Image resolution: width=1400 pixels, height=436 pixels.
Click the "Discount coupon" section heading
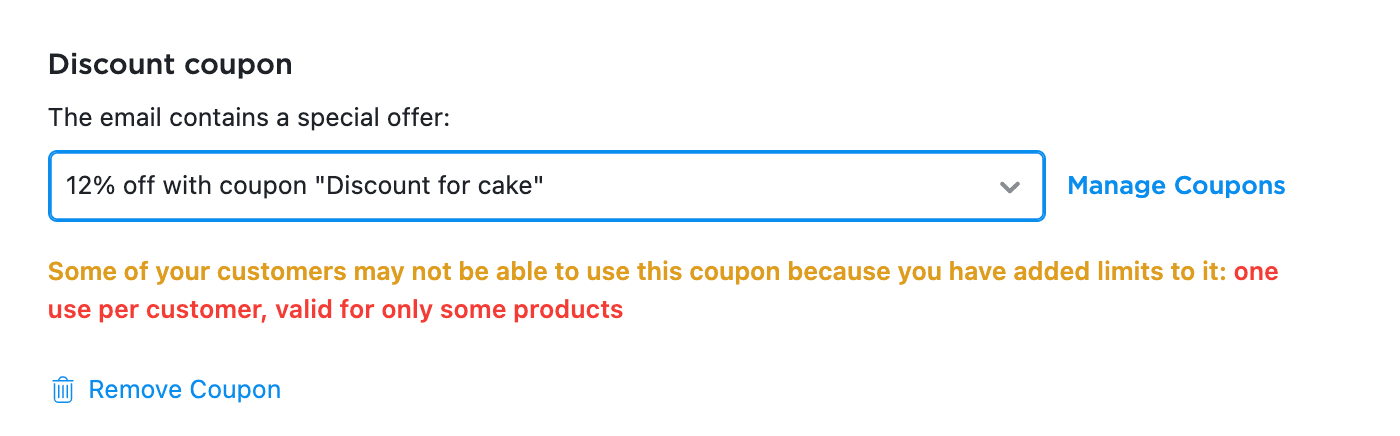[x=170, y=65]
